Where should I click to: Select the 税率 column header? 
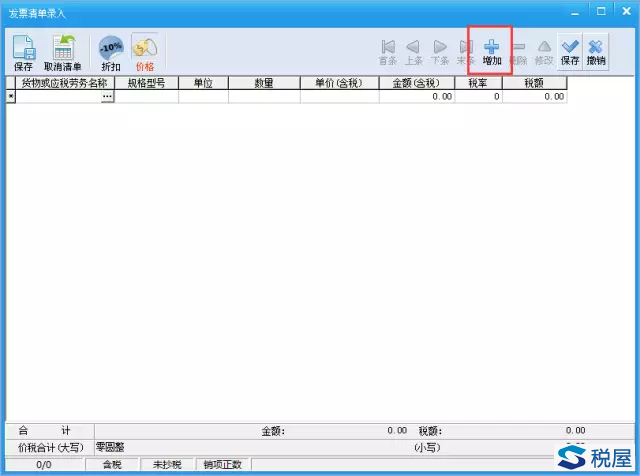[478, 83]
